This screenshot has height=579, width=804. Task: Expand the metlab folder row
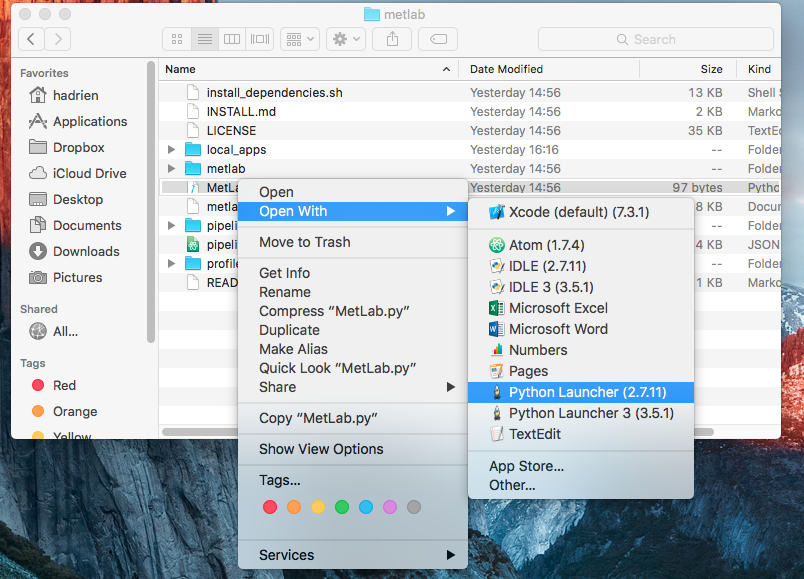(172, 168)
